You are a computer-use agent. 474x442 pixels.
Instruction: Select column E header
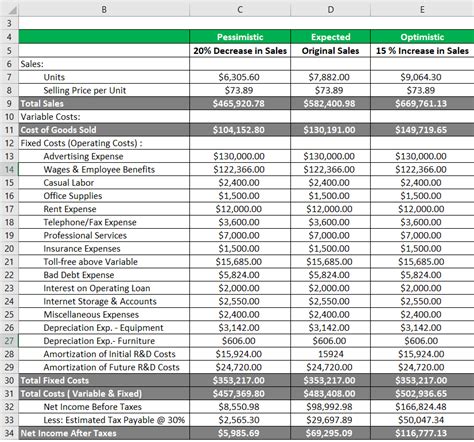pyautogui.click(x=422, y=10)
